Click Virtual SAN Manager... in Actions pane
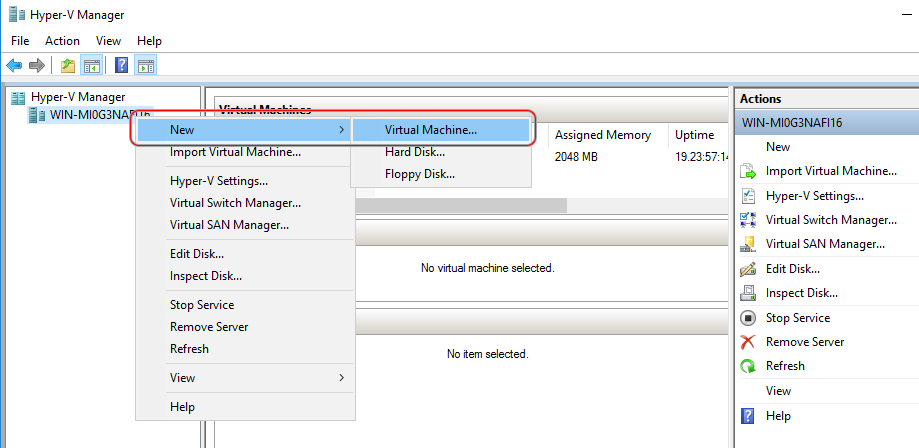The width and height of the screenshot is (919, 448). [x=825, y=244]
